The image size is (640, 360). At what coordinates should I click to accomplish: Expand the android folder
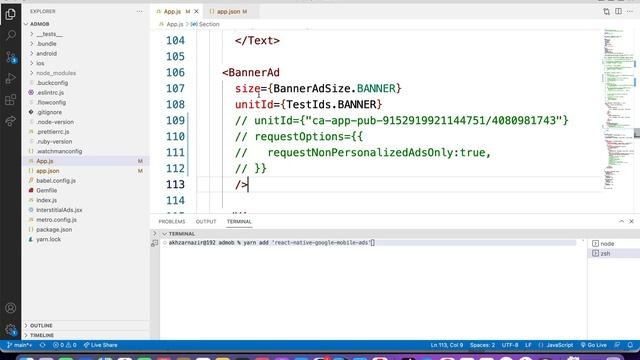[x=47, y=53]
